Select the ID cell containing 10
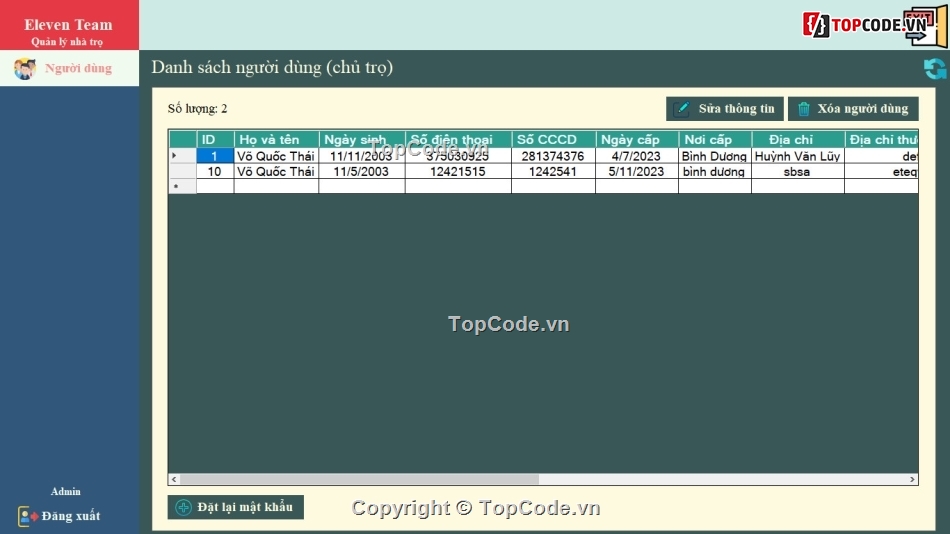950x534 pixels. pyautogui.click(x=215, y=172)
